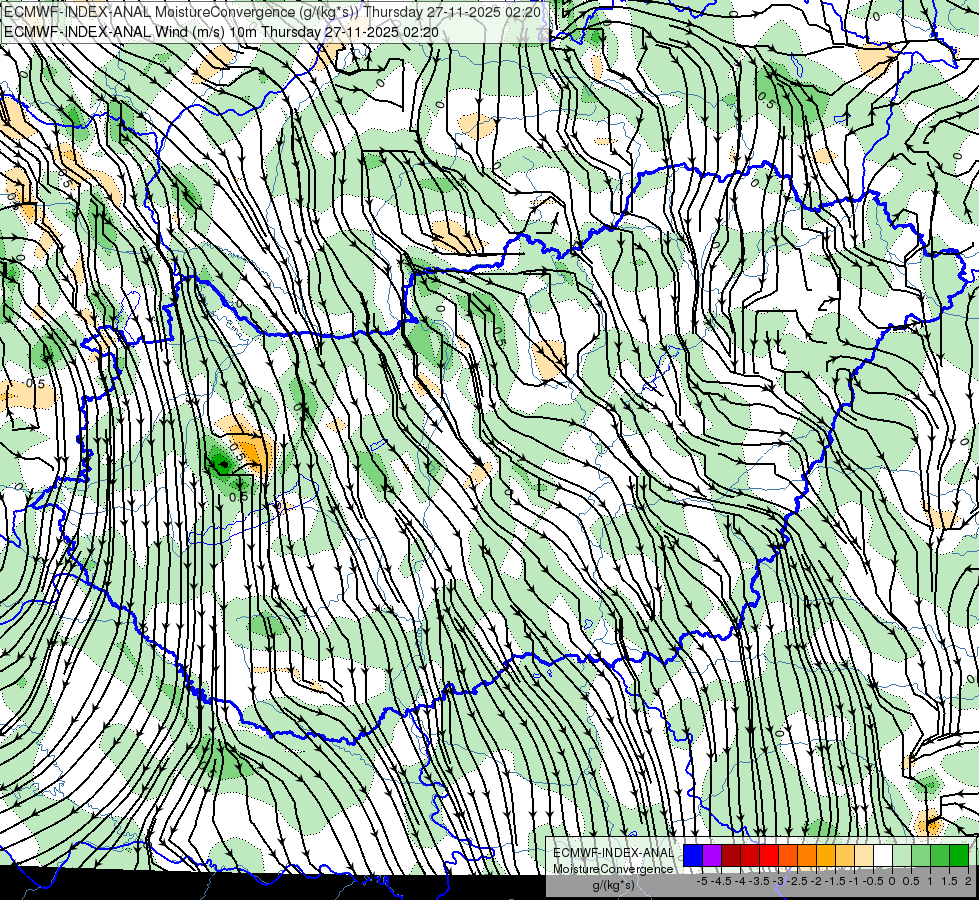Click the purple legend color swatch
The image size is (979, 900).
[x=712, y=856]
